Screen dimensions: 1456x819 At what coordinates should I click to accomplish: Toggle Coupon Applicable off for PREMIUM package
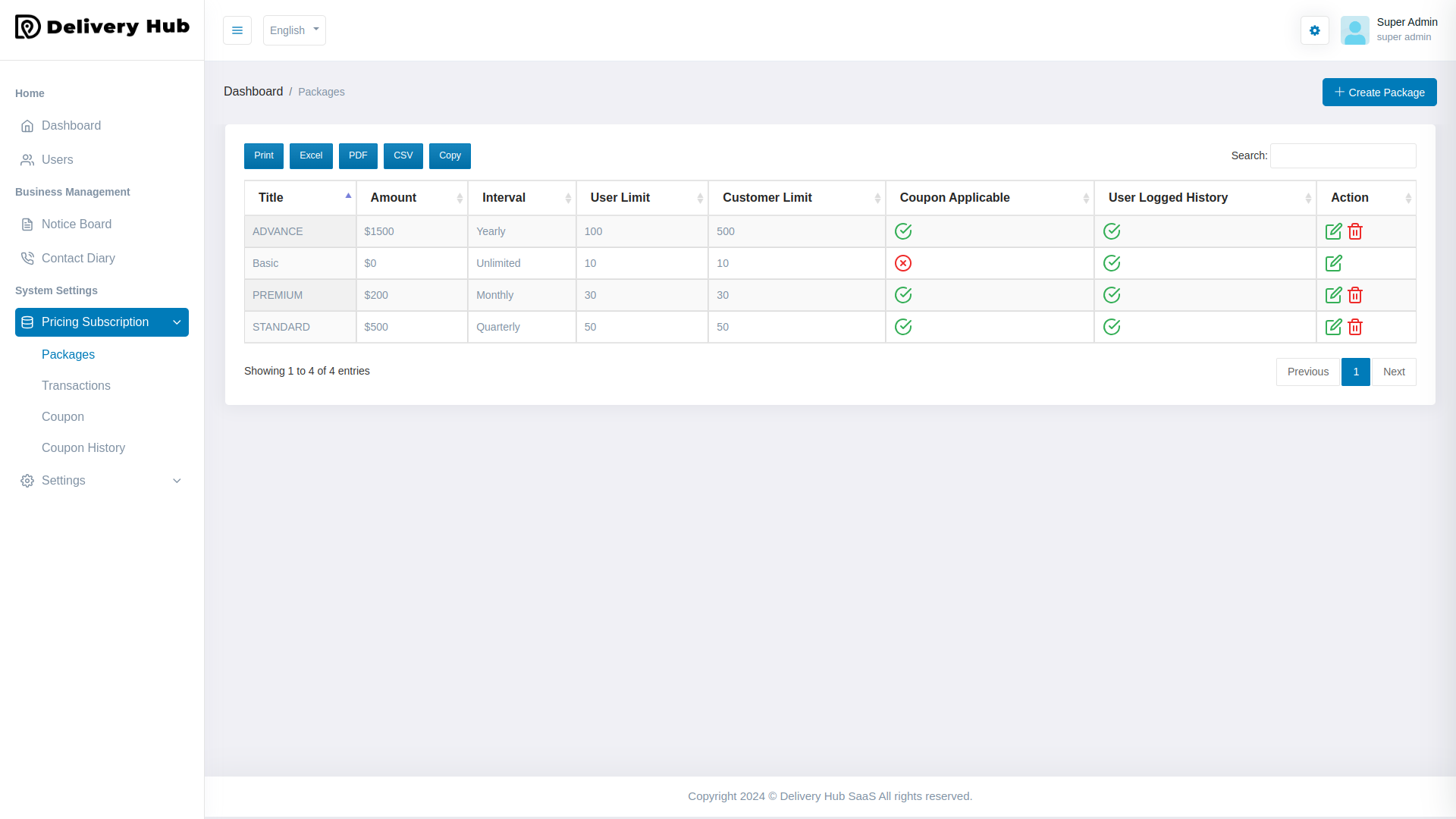point(903,295)
